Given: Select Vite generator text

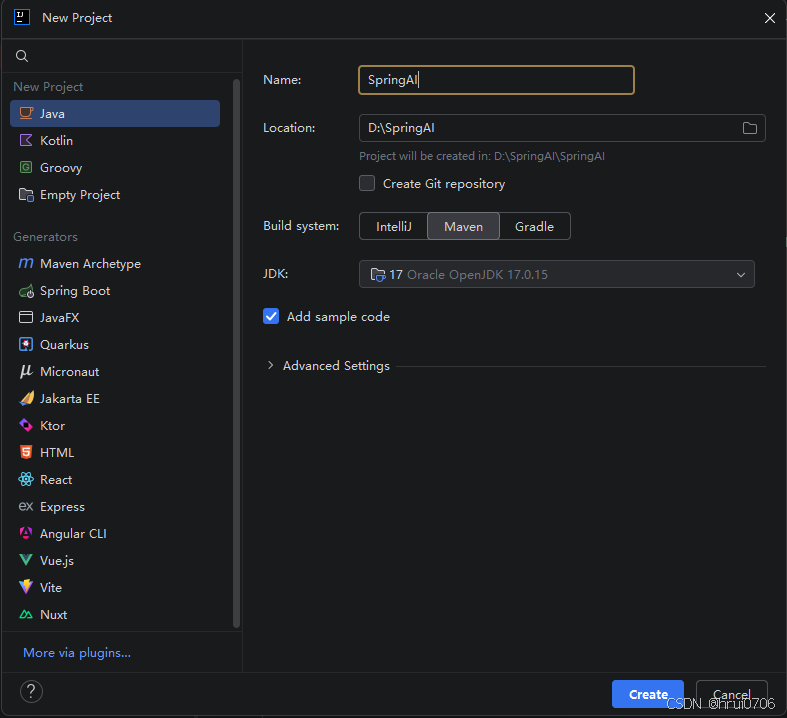Looking at the screenshot, I should (x=51, y=588).
